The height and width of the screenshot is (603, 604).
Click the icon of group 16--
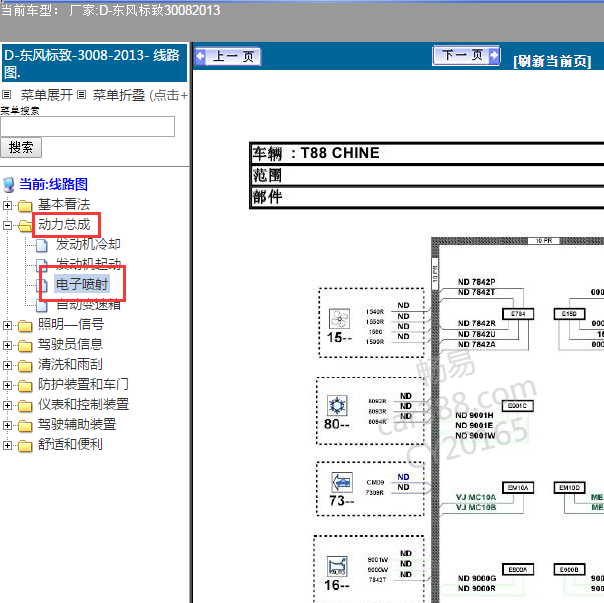coord(337,567)
